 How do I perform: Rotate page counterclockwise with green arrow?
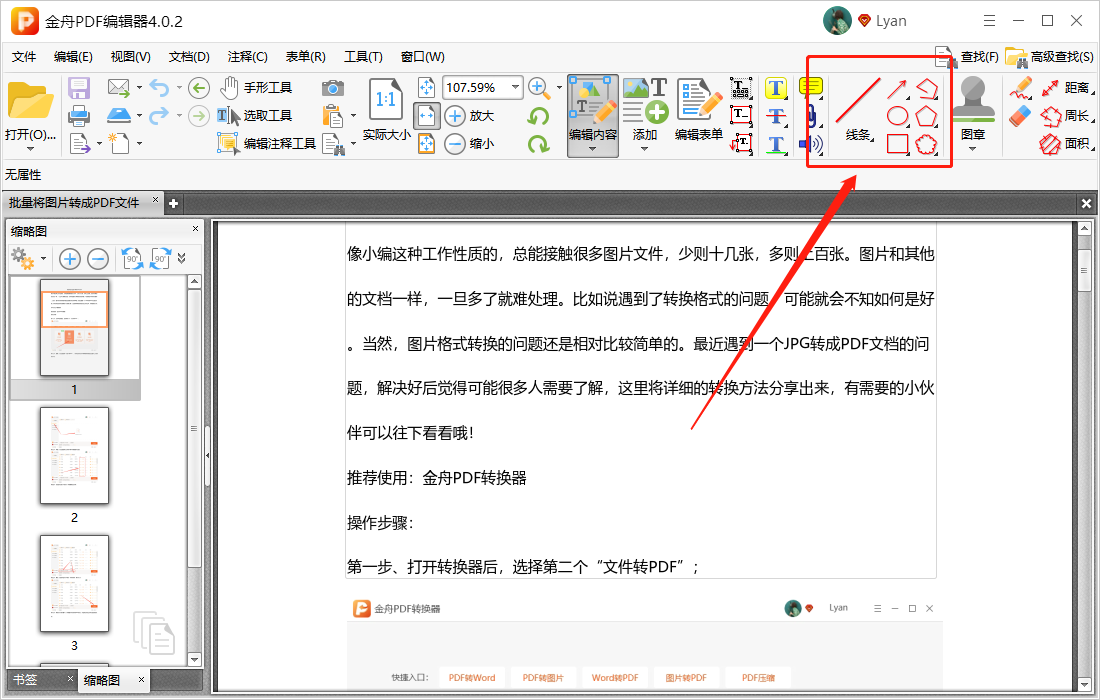[x=538, y=116]
